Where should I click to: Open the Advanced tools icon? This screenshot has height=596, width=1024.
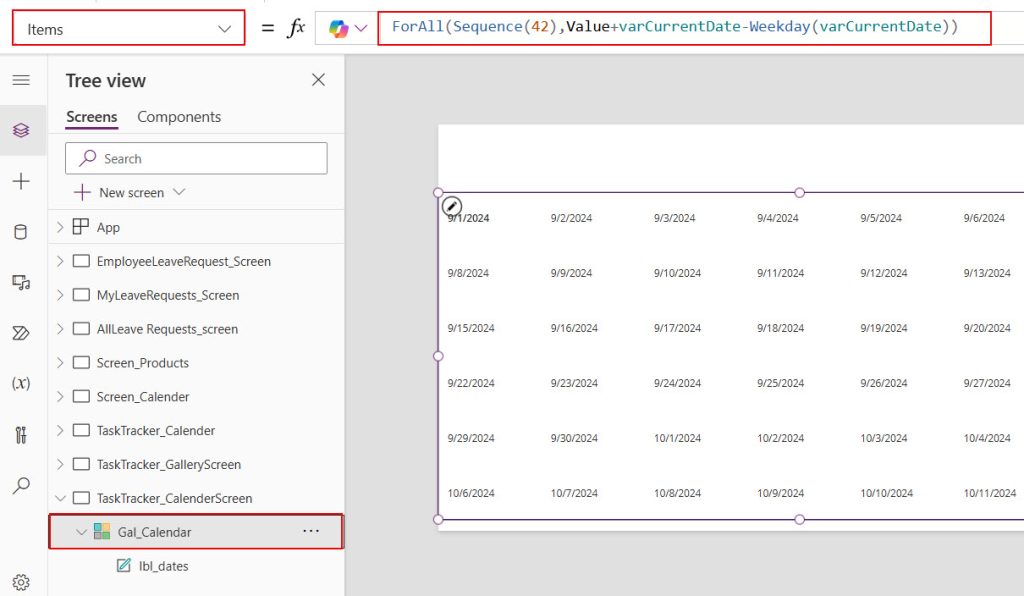(21, 434)
